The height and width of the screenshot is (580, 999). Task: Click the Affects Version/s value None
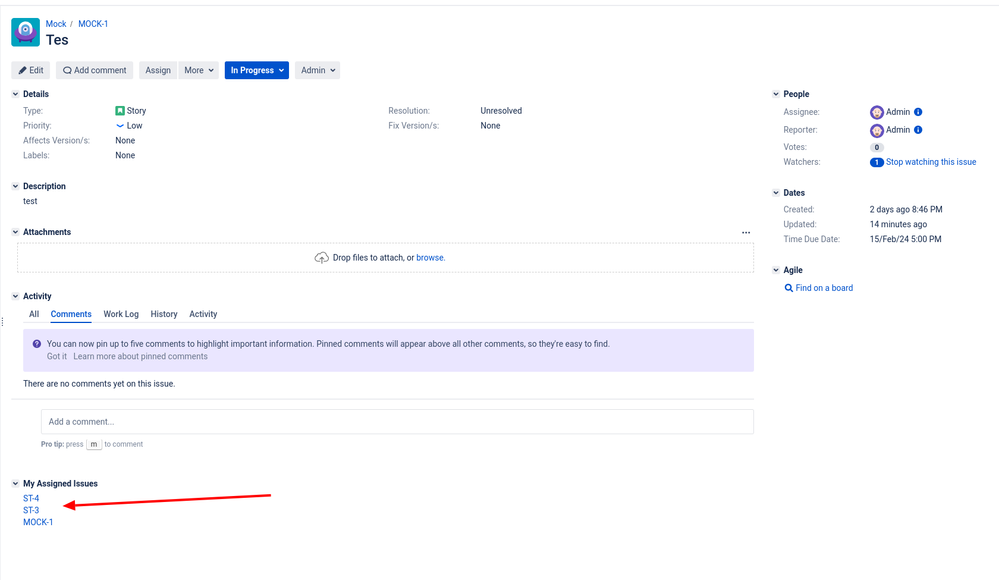pyautogui.click(x=125, y=141)
